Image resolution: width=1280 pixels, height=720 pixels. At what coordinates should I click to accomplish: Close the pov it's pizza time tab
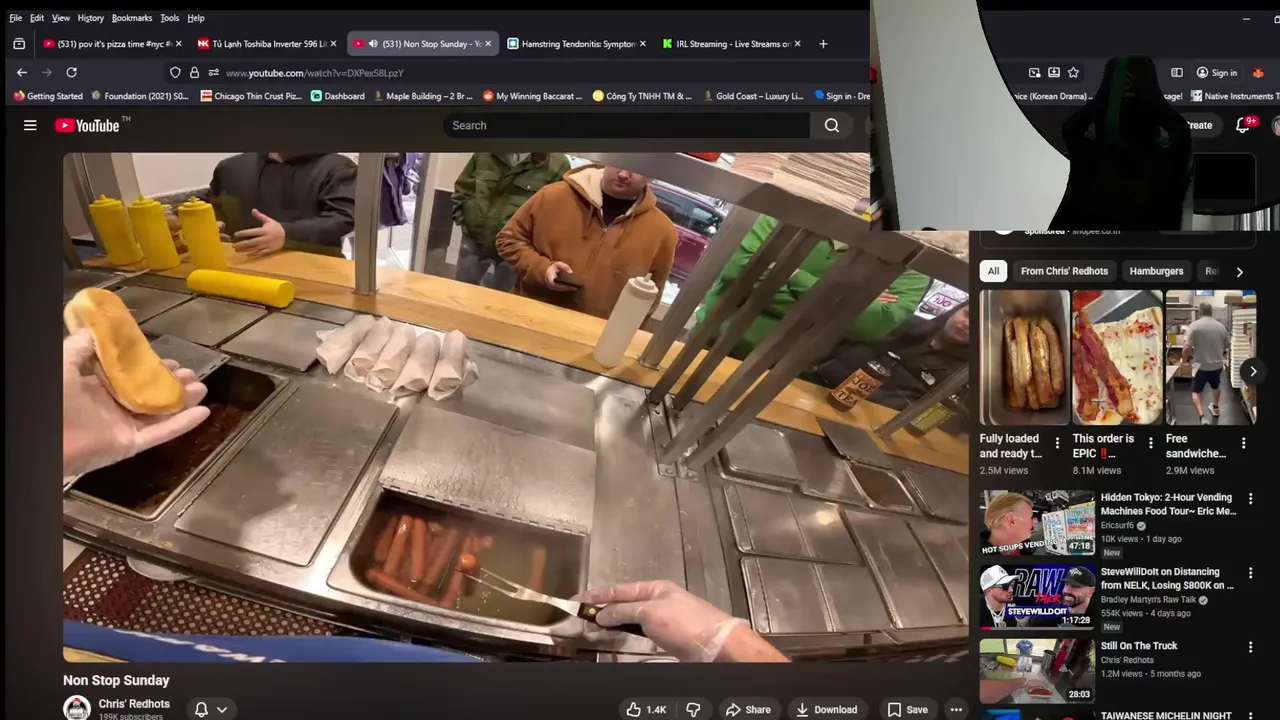tap(178, 44)
